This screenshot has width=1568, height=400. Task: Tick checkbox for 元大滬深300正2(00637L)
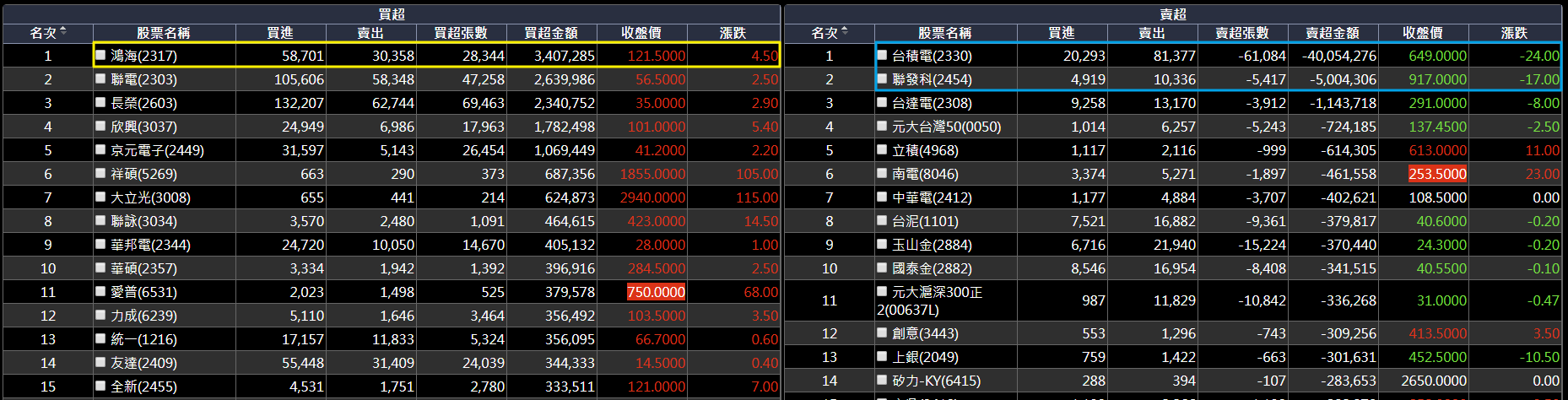click(x=883, y=291)
